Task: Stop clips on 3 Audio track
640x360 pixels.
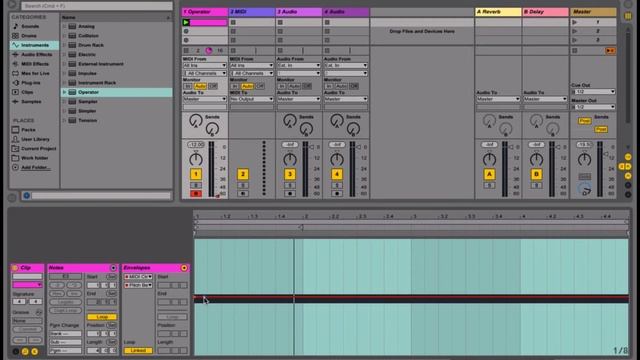Action: point(280,51)
